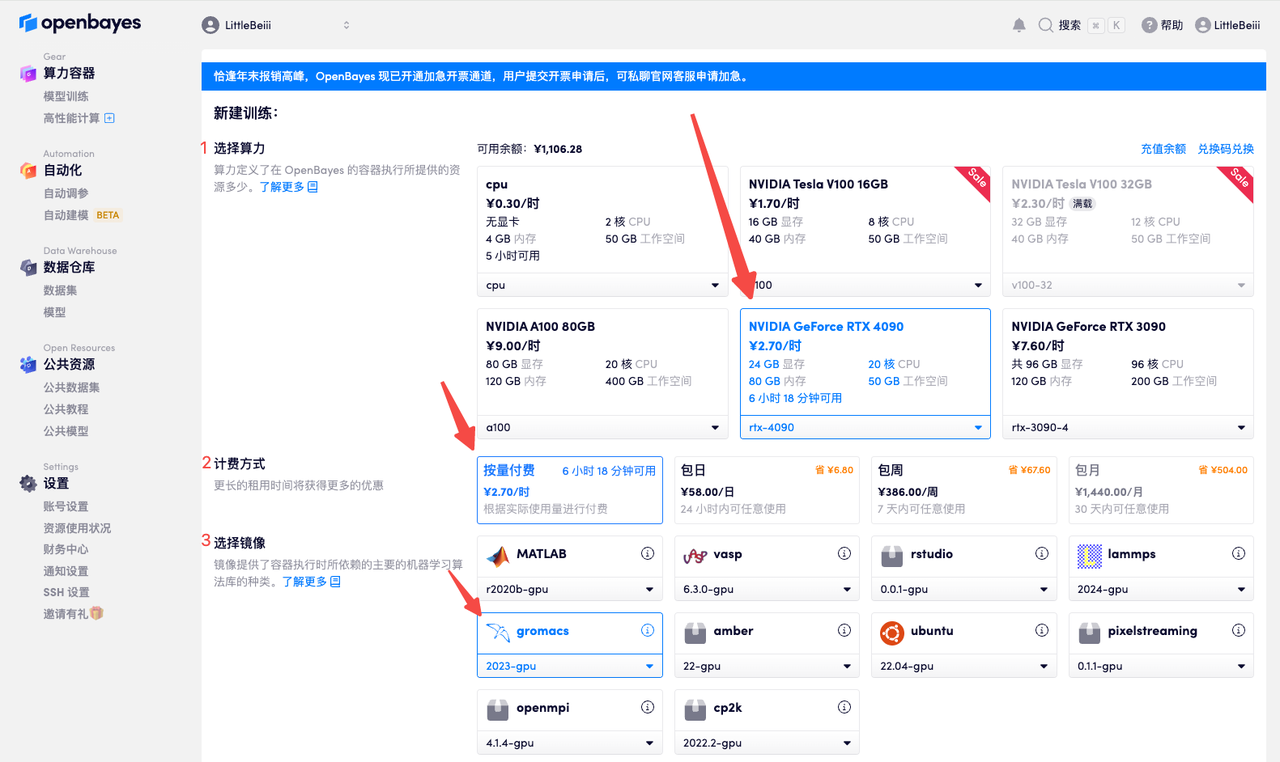The image size is (1280, 762).
Task: Click the info icon on MATLAB card
Action: click(647, 554)
